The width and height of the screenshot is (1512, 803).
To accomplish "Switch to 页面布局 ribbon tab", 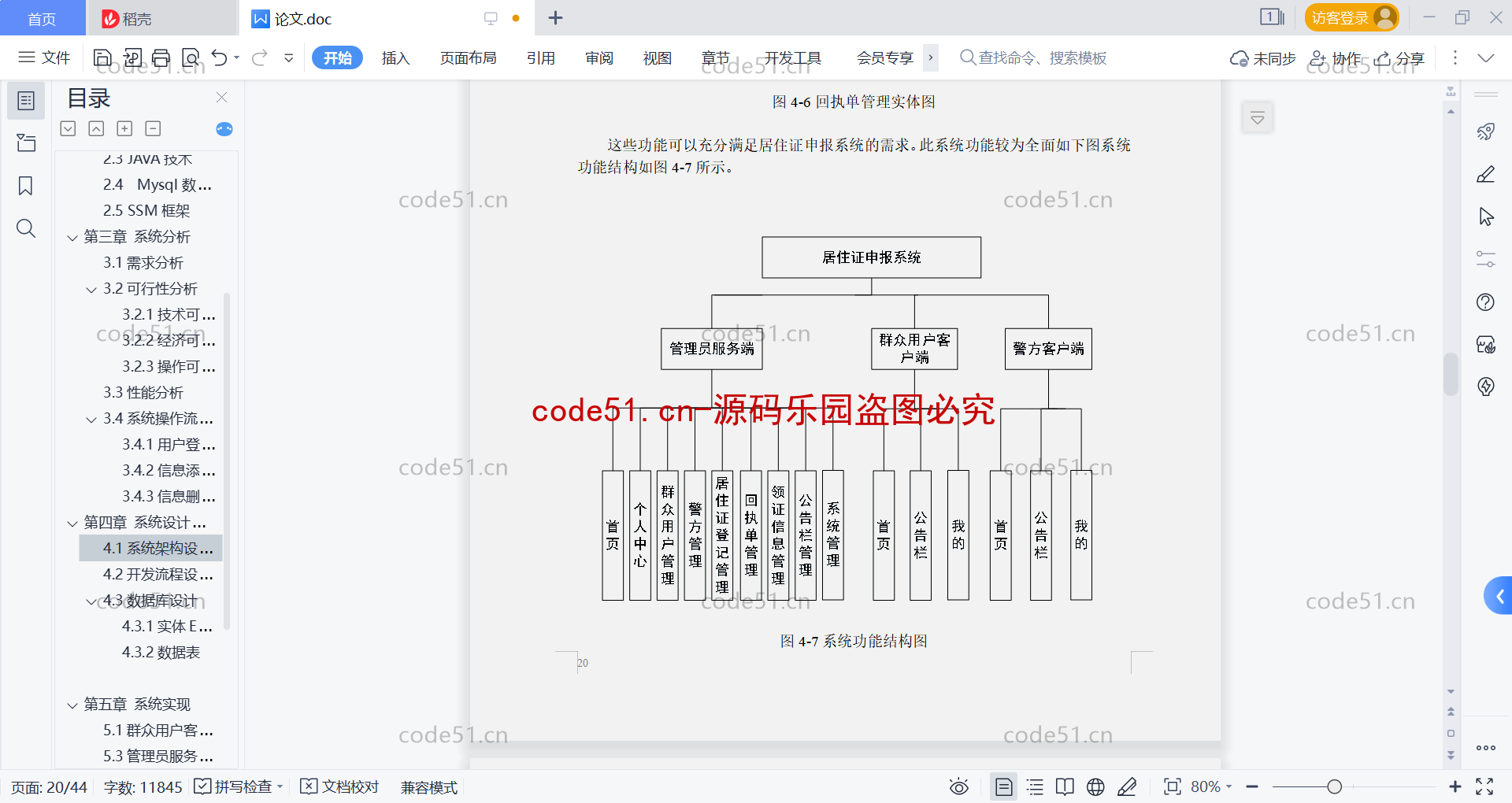I will coord(468,58).
